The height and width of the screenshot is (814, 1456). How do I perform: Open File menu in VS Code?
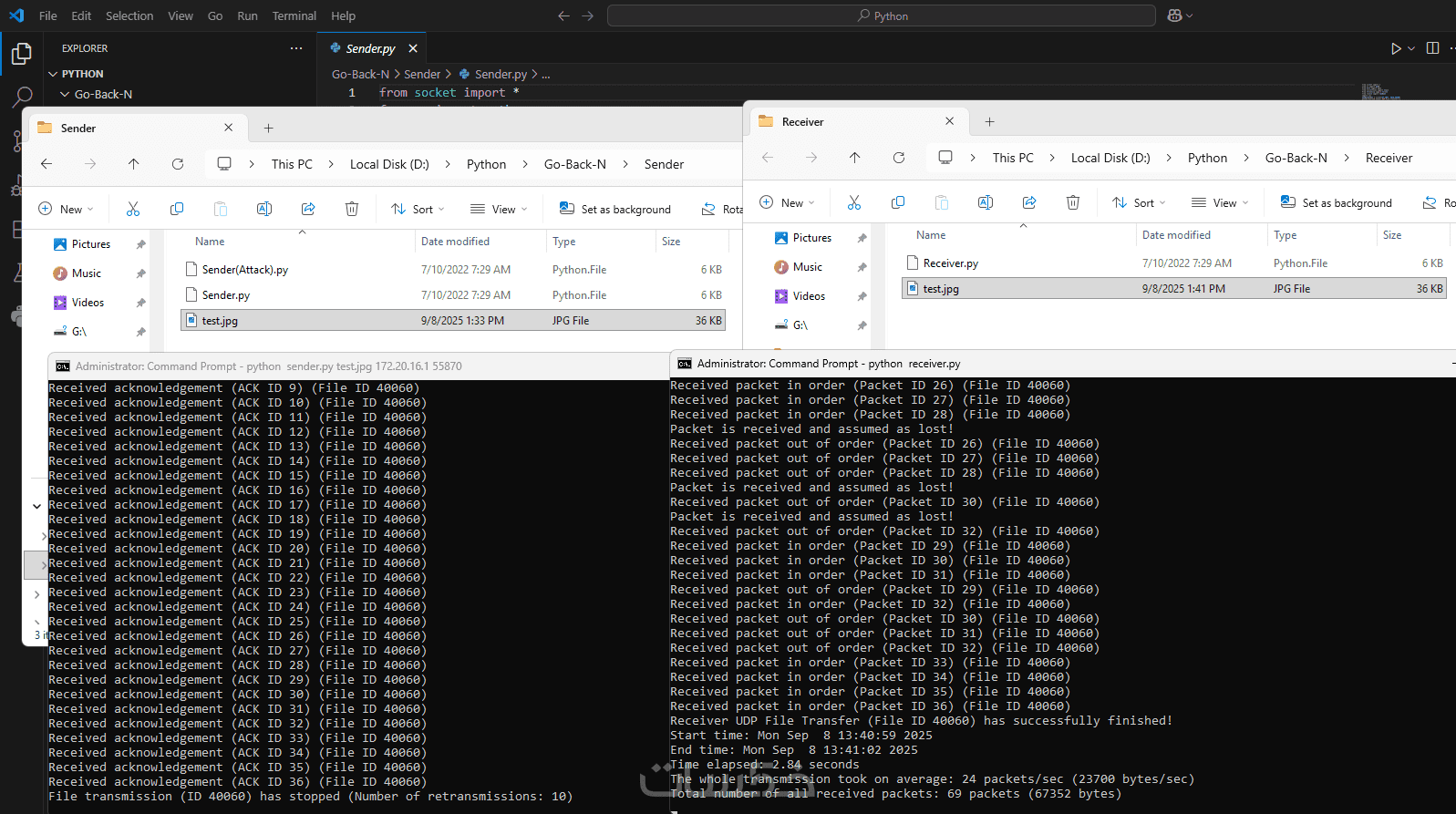[x=48, y=15]
